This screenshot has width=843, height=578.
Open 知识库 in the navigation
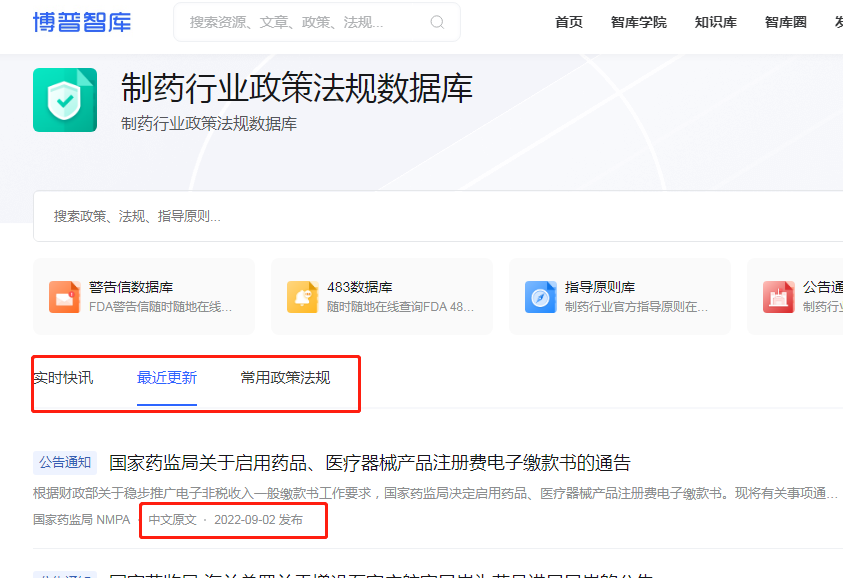pos(716,22)
